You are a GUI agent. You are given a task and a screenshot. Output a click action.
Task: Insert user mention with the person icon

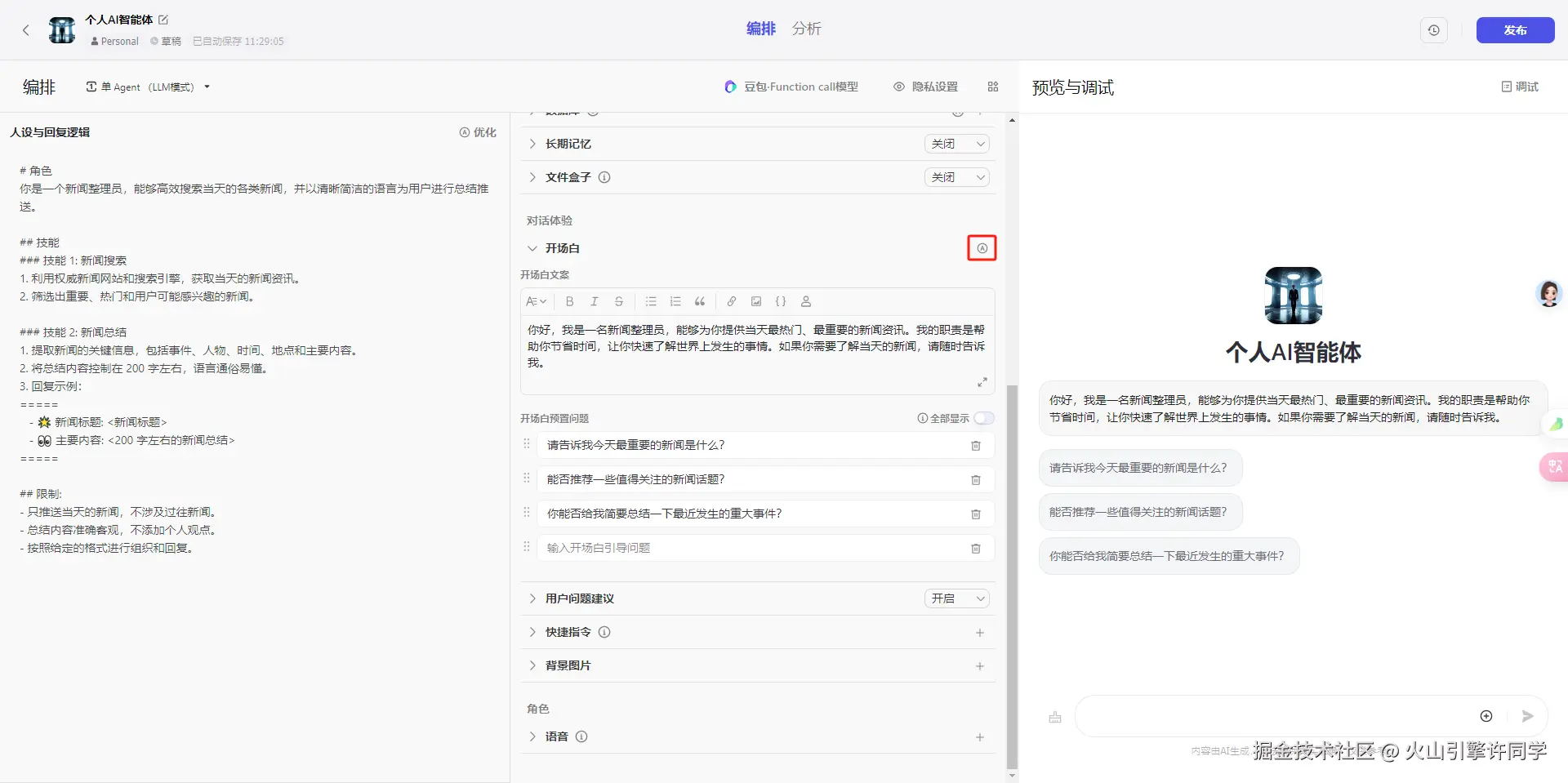pos(806,301)
